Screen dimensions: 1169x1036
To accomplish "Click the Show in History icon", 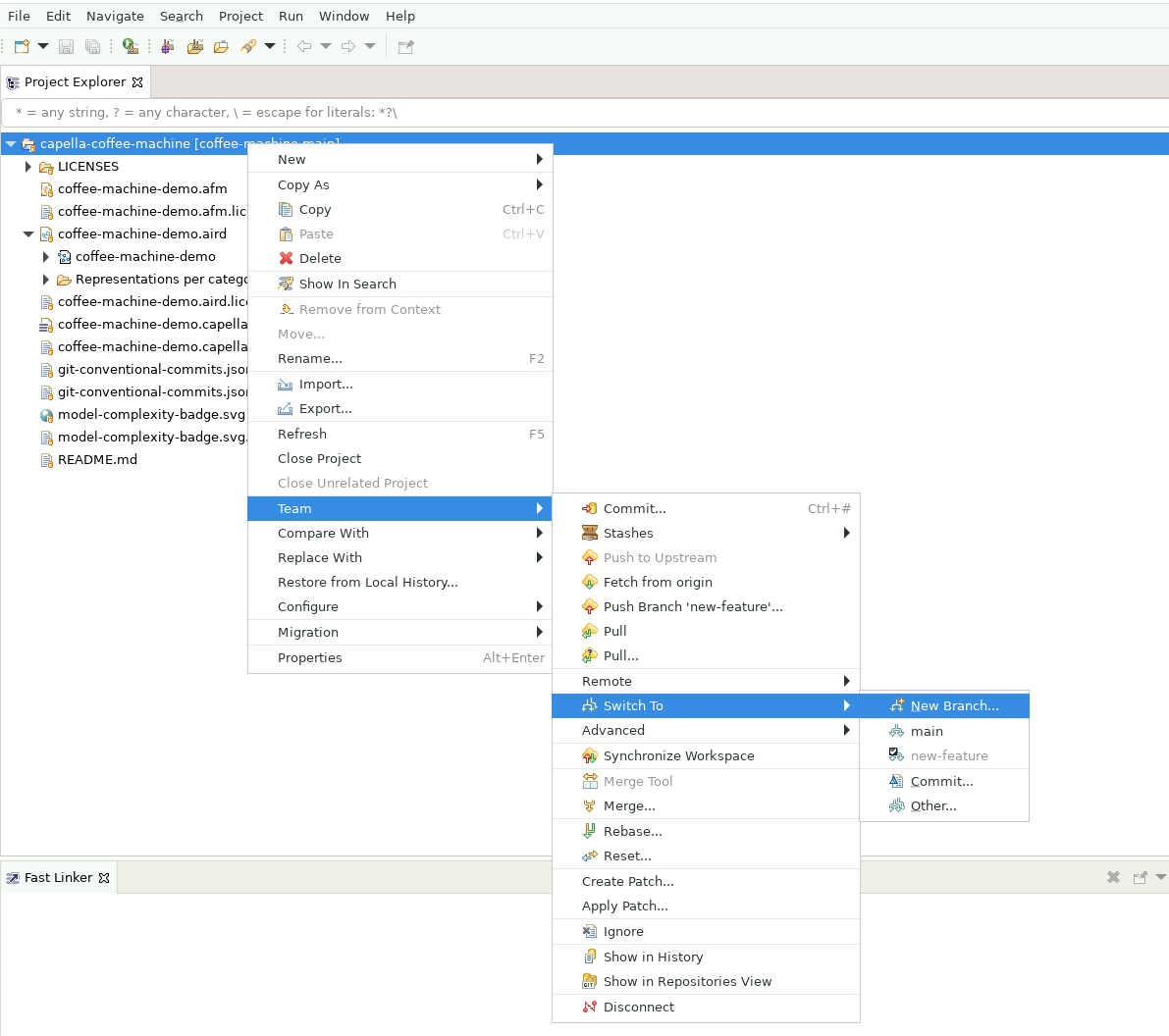I will coord(590,957).
